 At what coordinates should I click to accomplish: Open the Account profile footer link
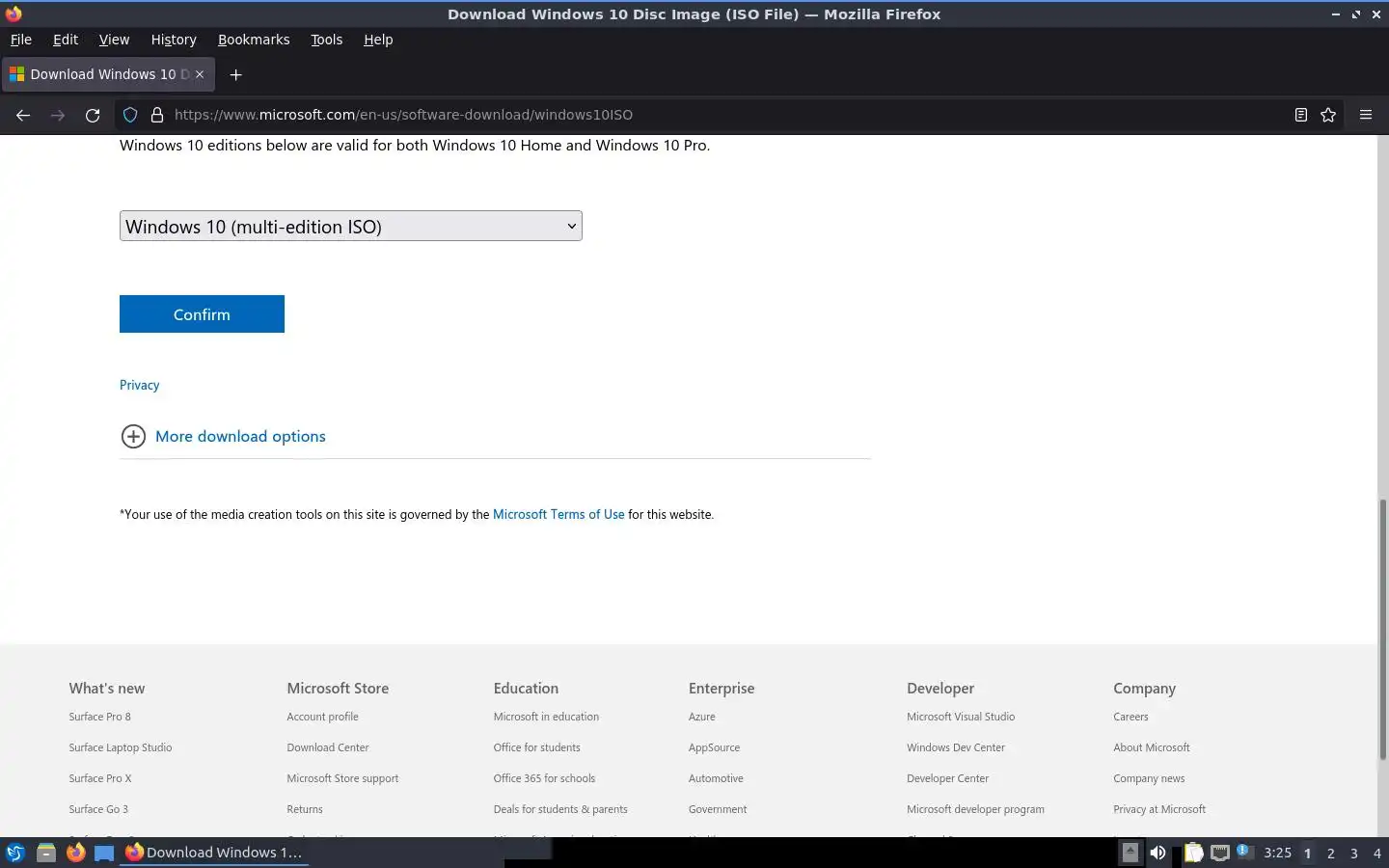coord(322,717)
